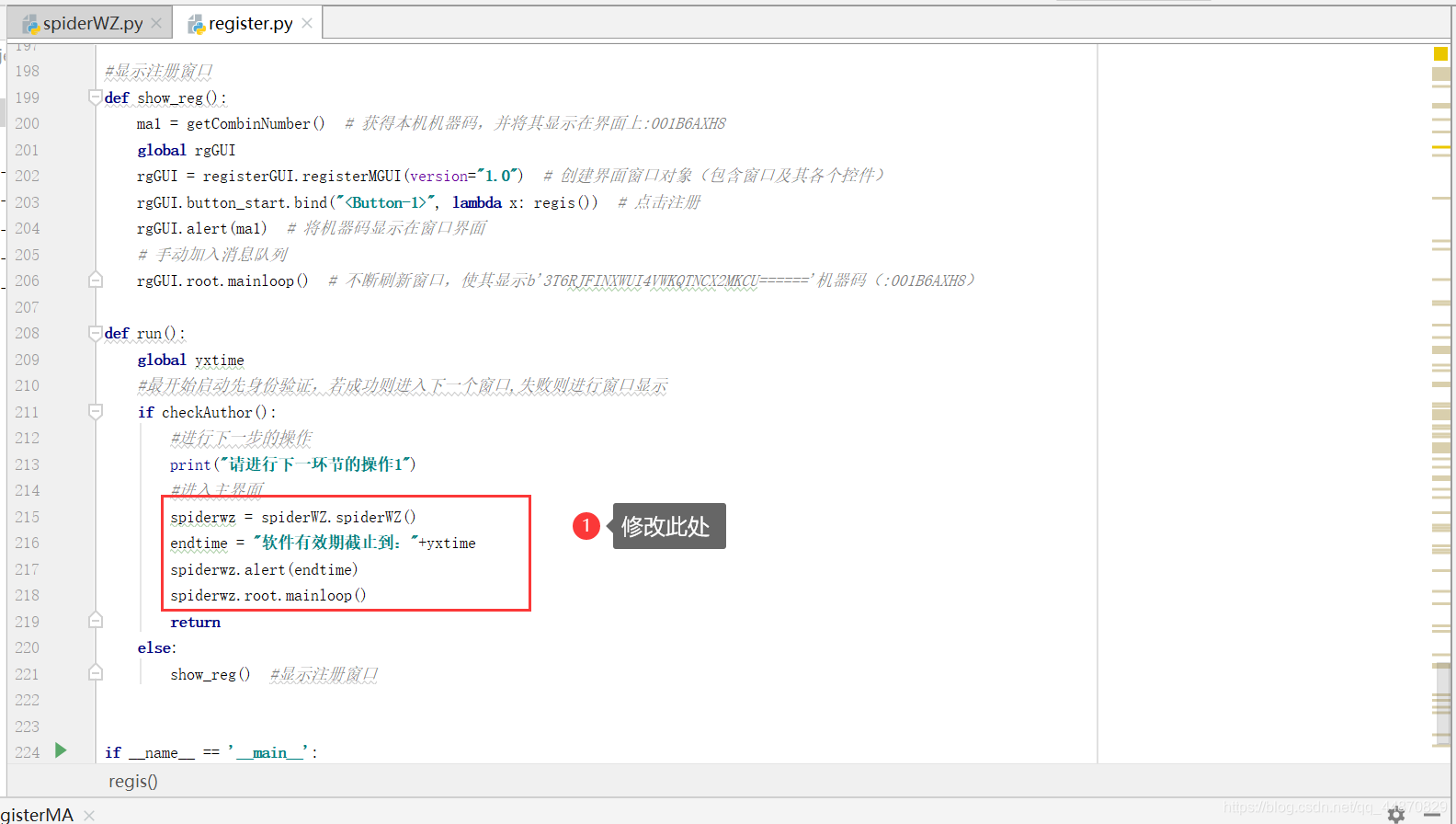The width and height of the screenshot is (1456, 824).
Task: Click the return keyword on line 219
Action: coord(196,622)
